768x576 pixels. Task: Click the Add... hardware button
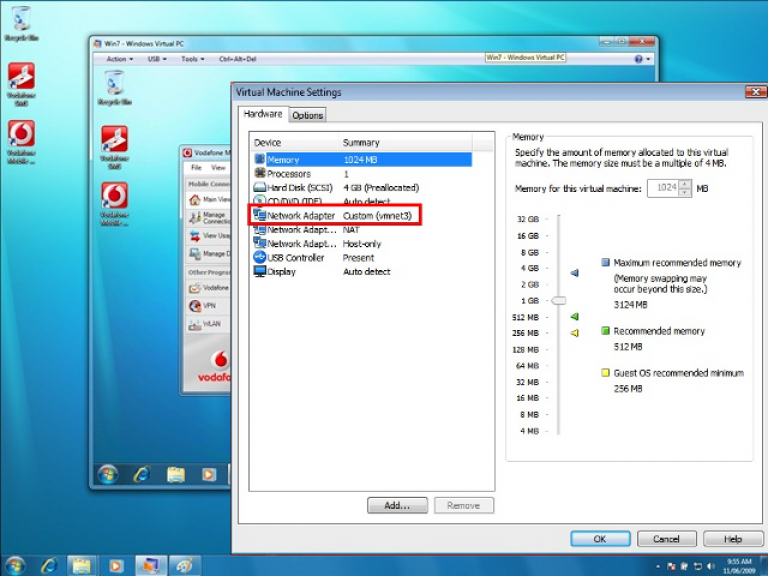(x=397, y=506)
